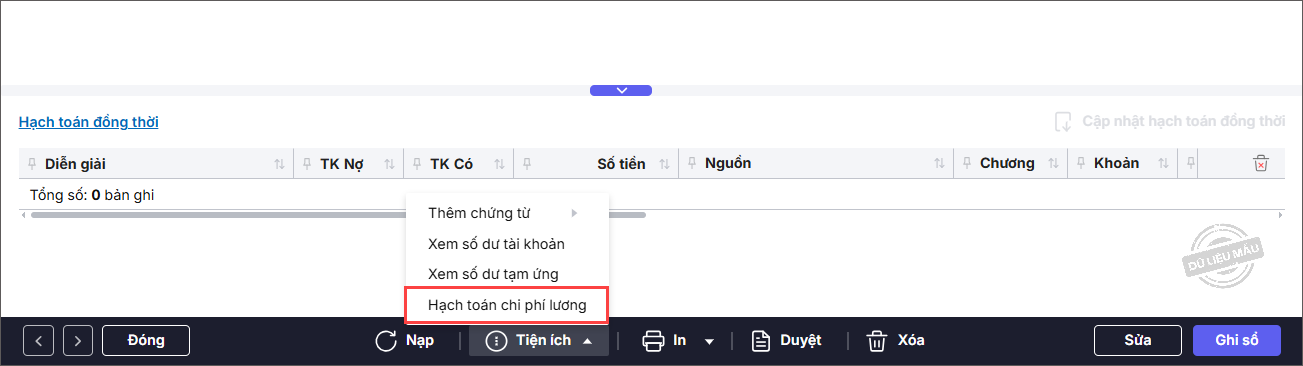Sort the TK Nợ column
This screenshot has height=366, width=1303.
[x=389, y=164]
